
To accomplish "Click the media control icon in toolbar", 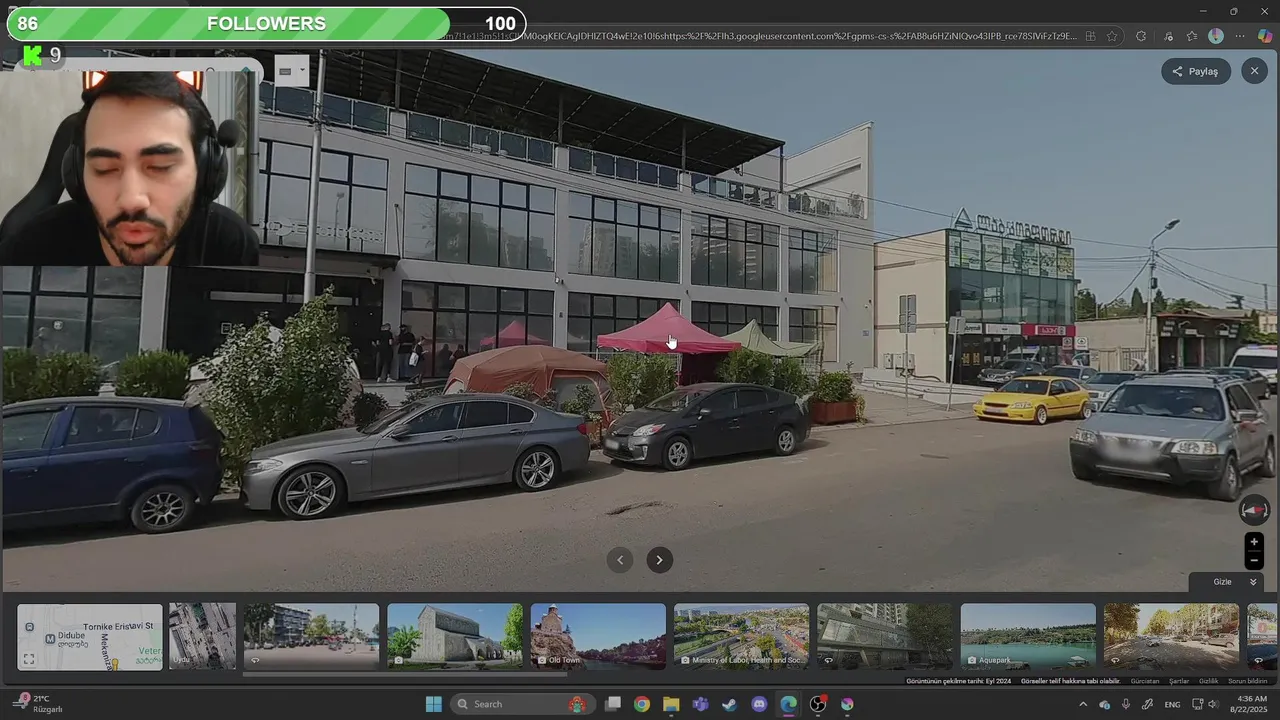I will tap(1168, 36).
